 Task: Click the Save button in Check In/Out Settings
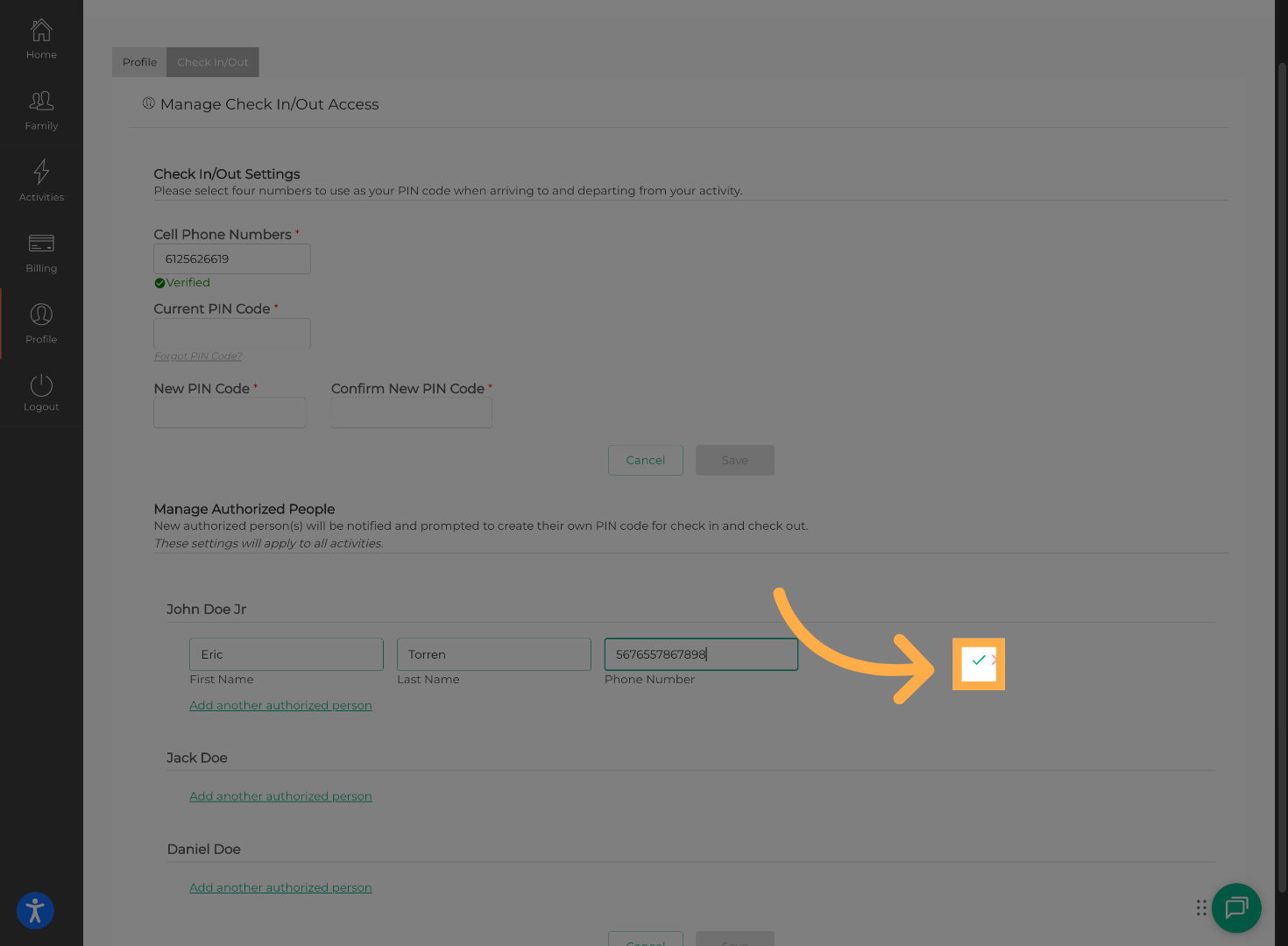[734, 460]
